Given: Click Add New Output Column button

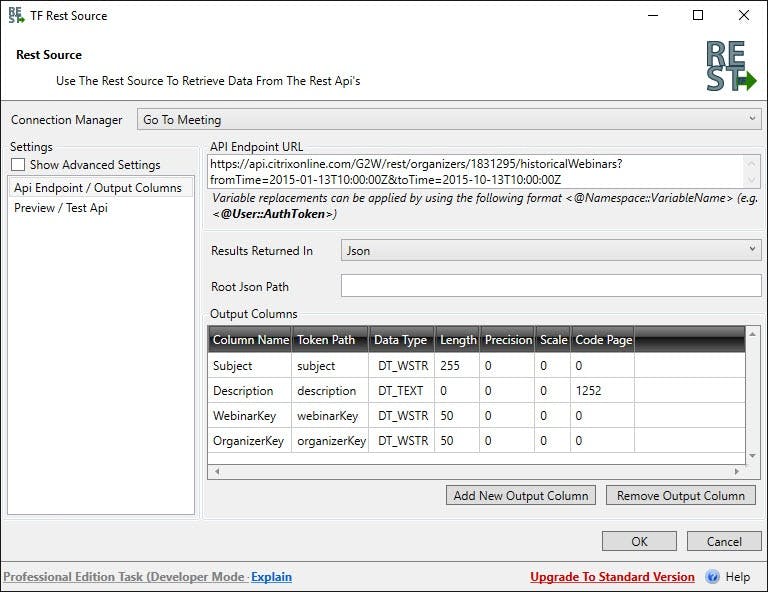Looking at the screenshot, I should click(520, 495).
